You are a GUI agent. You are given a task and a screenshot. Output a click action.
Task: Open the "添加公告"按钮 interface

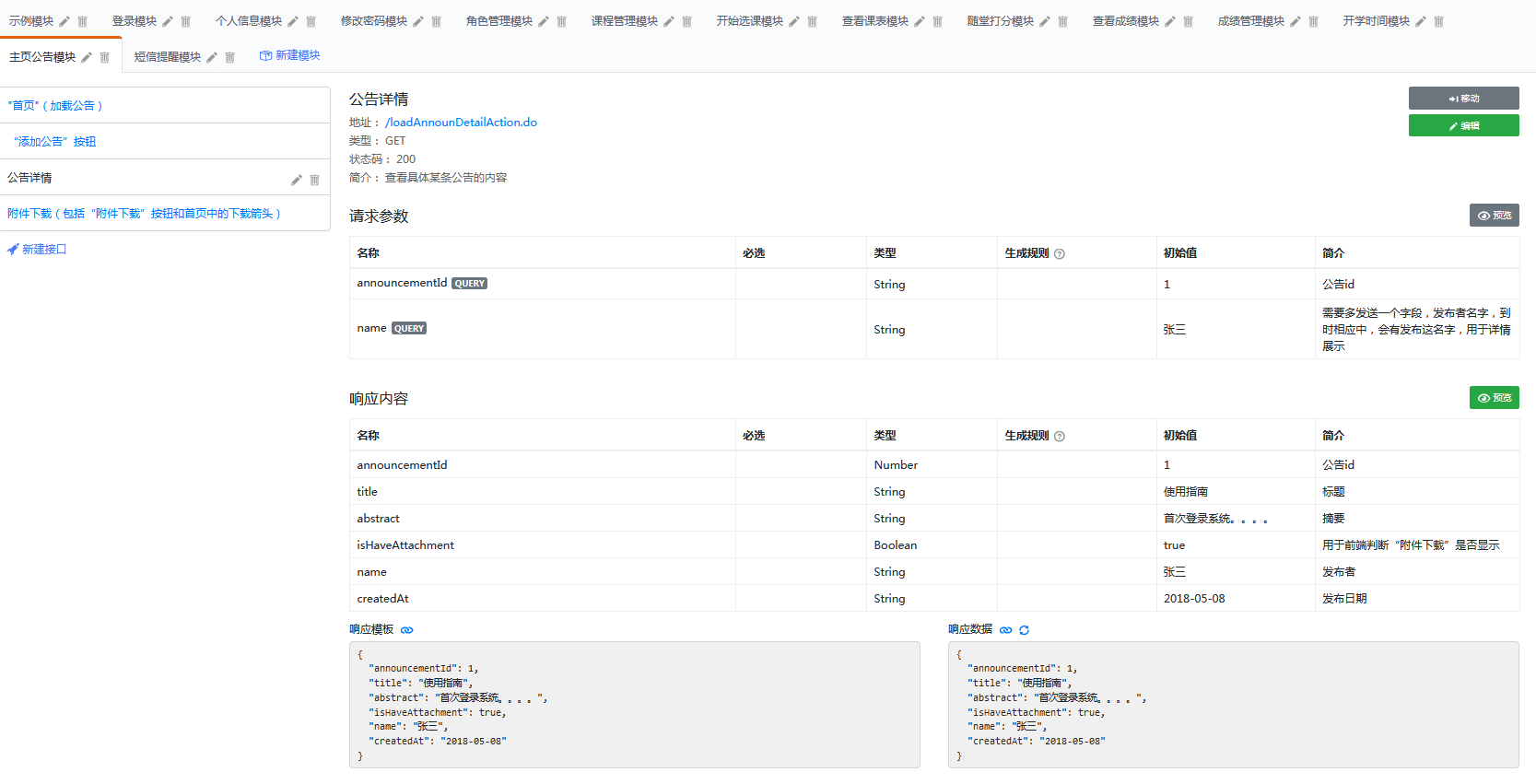click(x=55, y=142)
